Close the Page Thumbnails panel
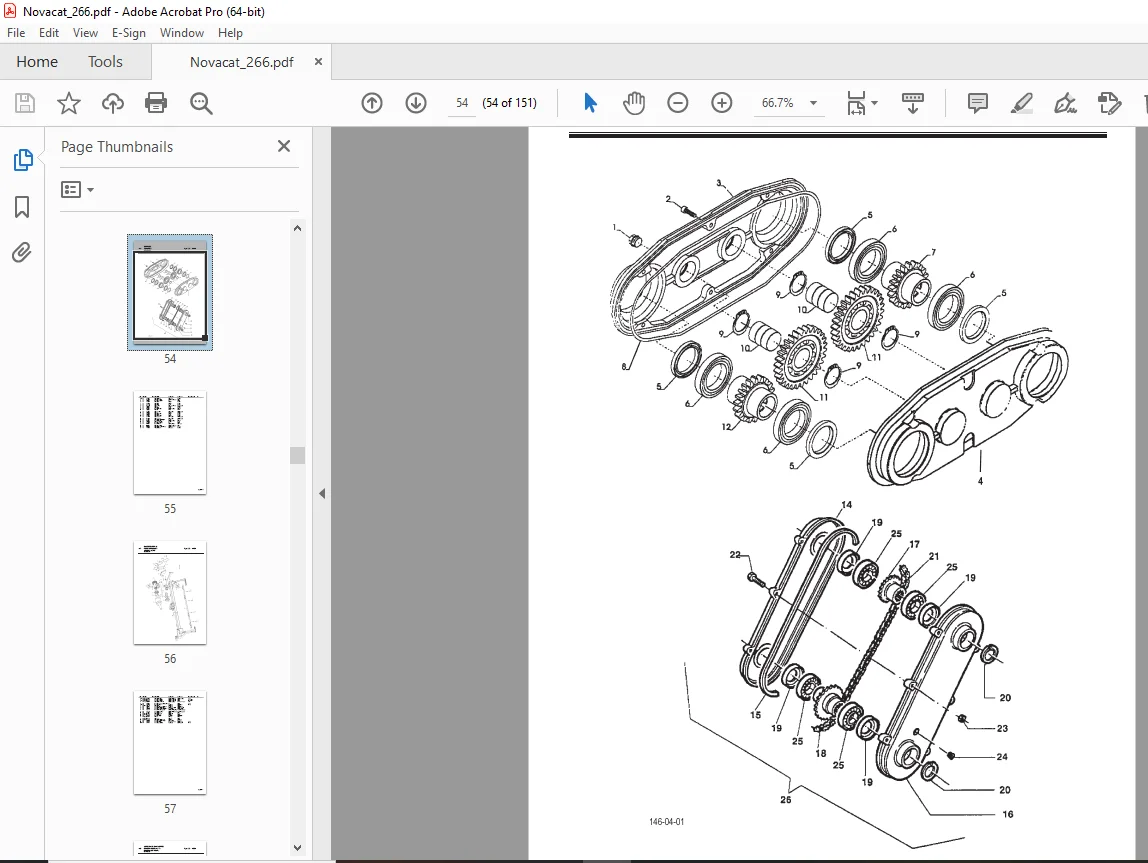This screenshot has width=1148, height=863. [284, 146]
